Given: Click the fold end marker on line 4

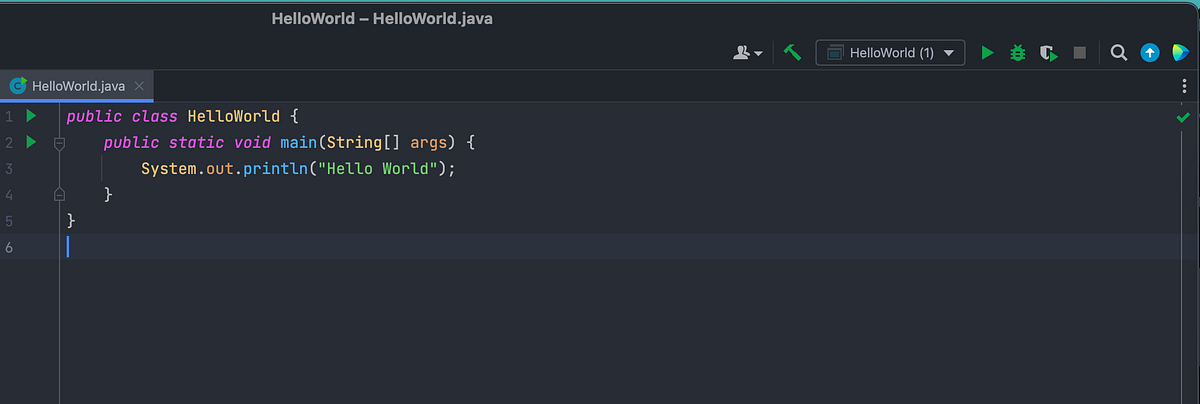Looking at the screenshot, I should click(59, 194).
